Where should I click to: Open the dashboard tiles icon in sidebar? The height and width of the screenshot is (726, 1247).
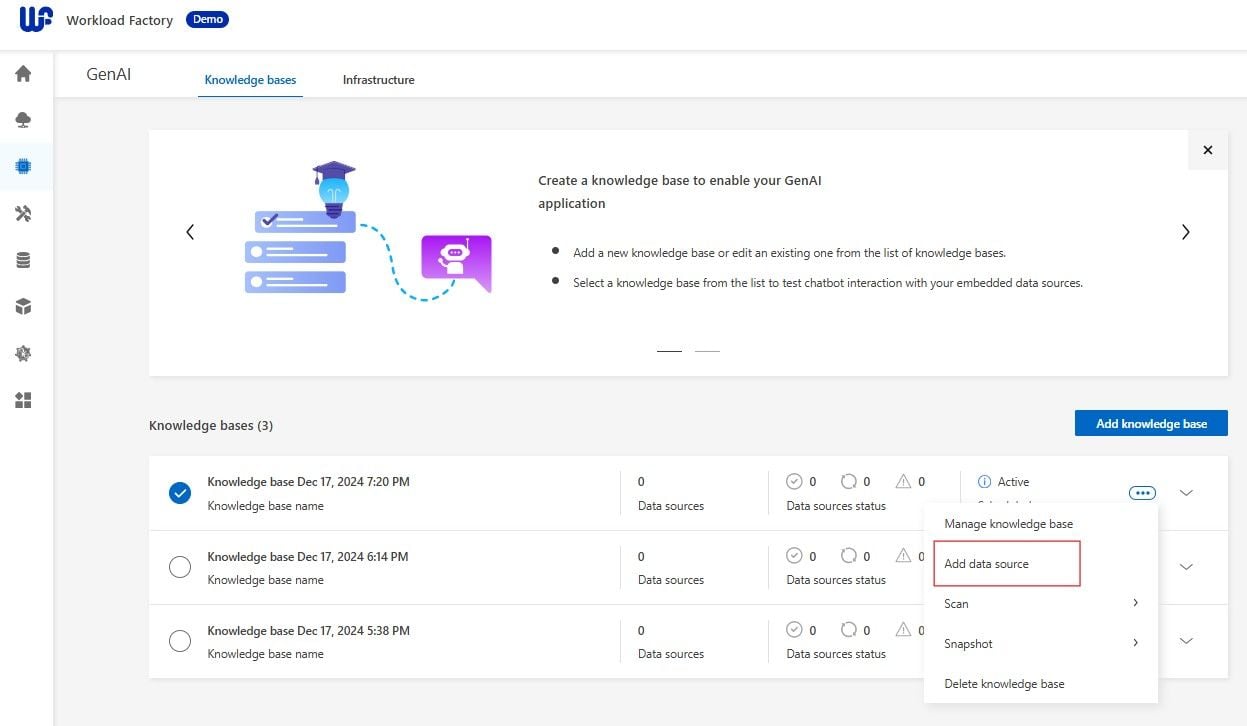pos(24,400)
